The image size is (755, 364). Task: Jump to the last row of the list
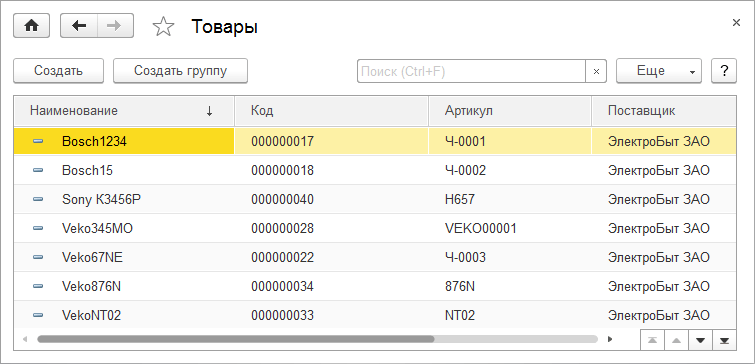724,340
